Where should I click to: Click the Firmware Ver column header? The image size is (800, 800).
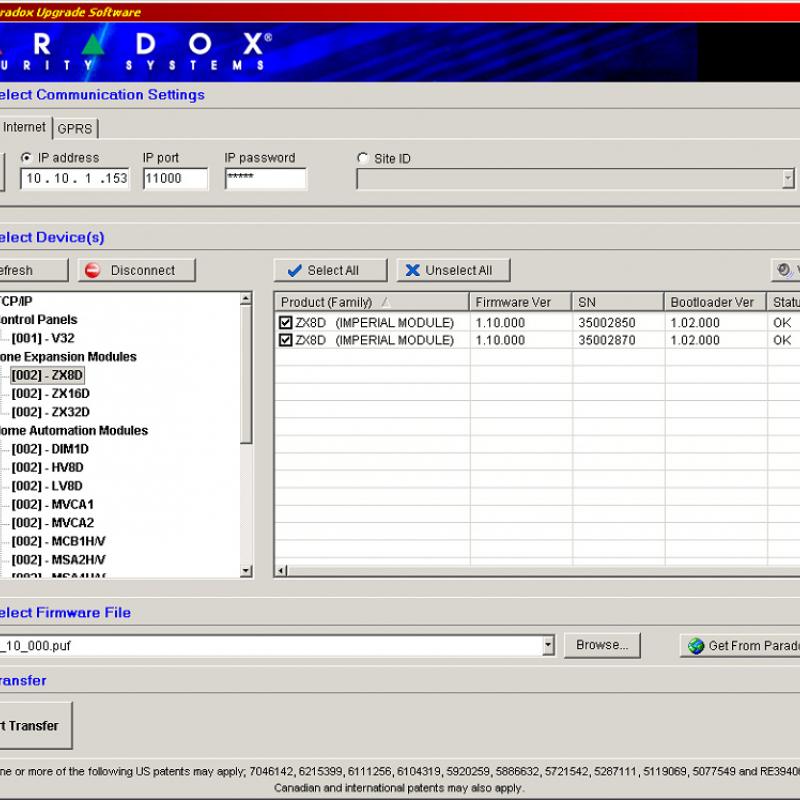click(520, 302)
